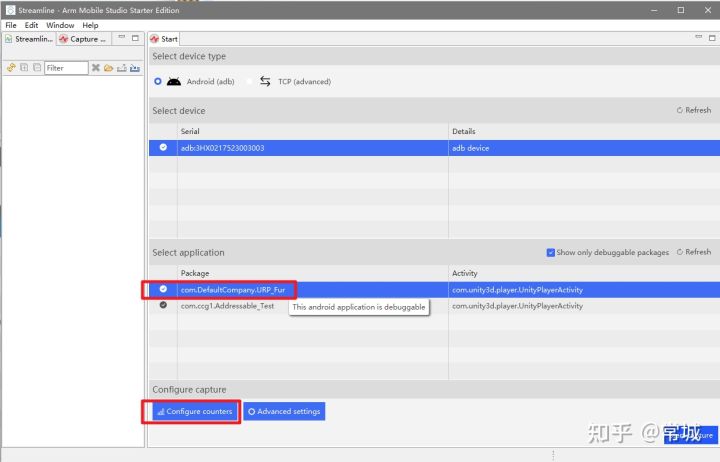Open the Edit menu

[31, 25]
